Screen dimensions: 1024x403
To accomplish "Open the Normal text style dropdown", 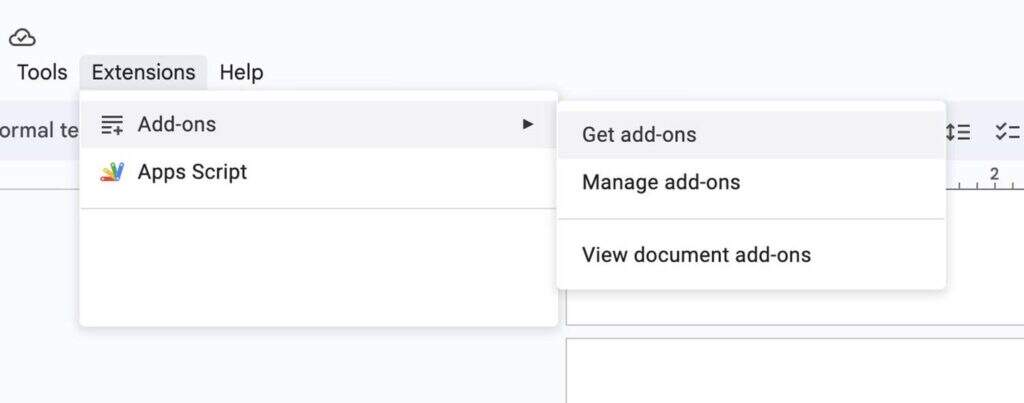I will (x=40, y=129).
